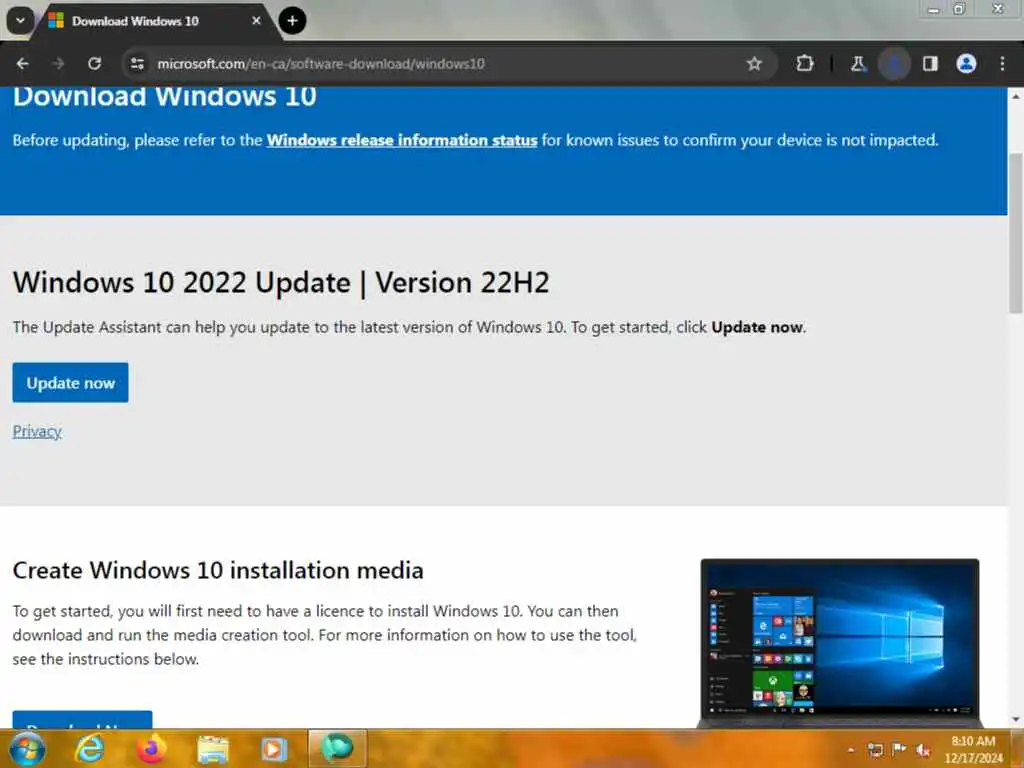The height and width of the screenshot is (768, 1024).
Task: Click heading Windows 10 2022 Update Version 22H2
Action: point(281,283)
